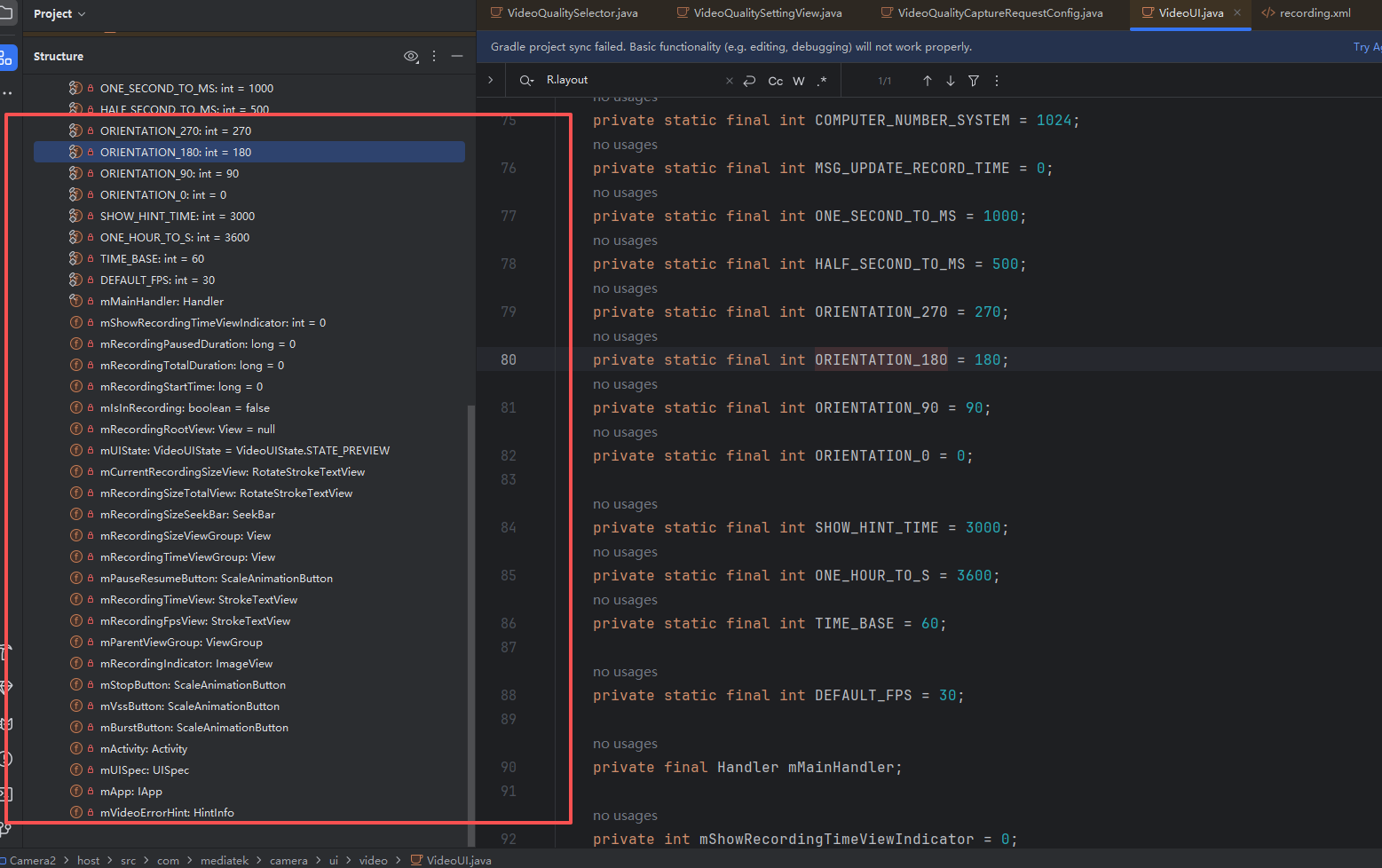Click src breadcrumb segment

[129, 860]
